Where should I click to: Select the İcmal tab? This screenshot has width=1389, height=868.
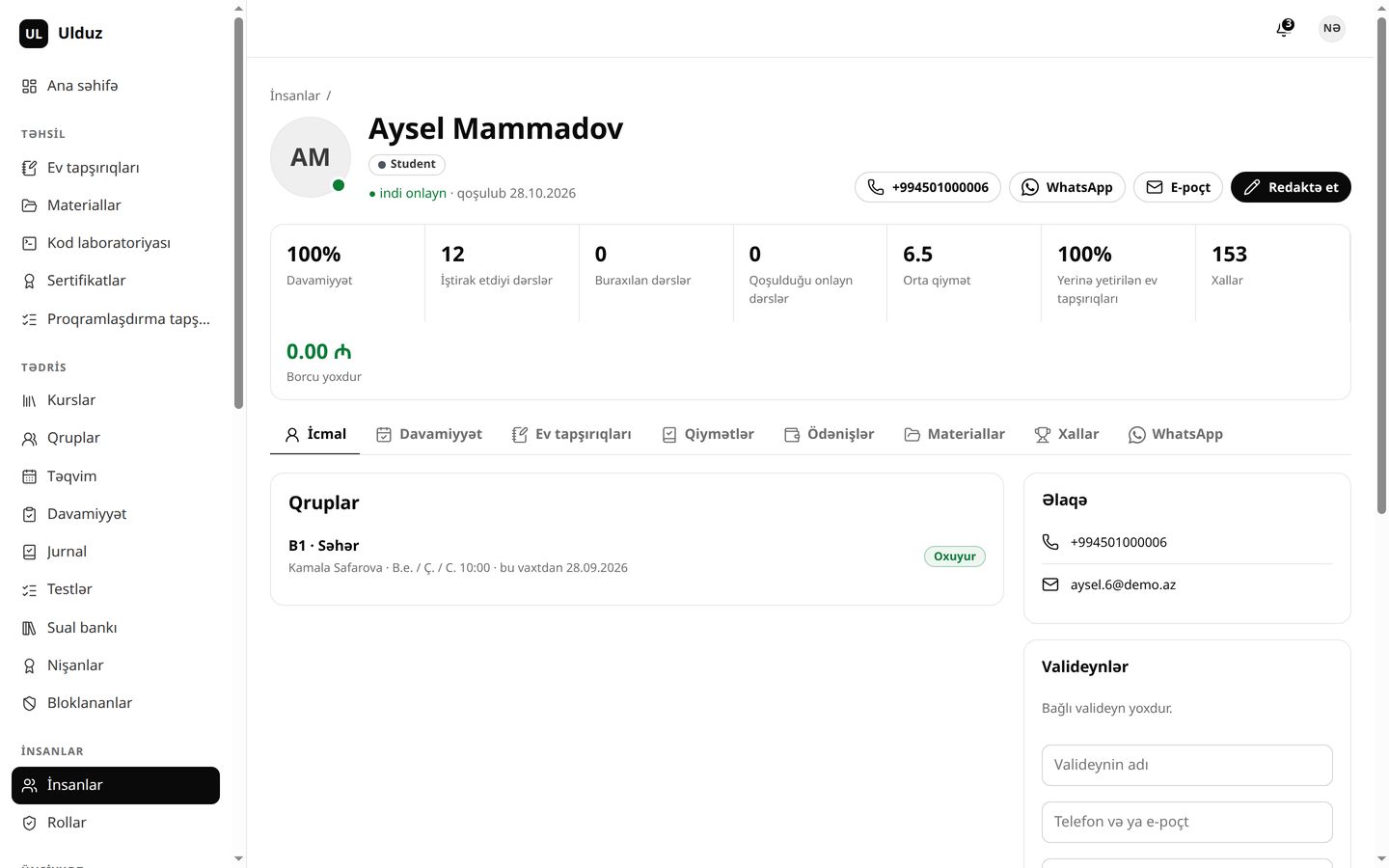315,434
